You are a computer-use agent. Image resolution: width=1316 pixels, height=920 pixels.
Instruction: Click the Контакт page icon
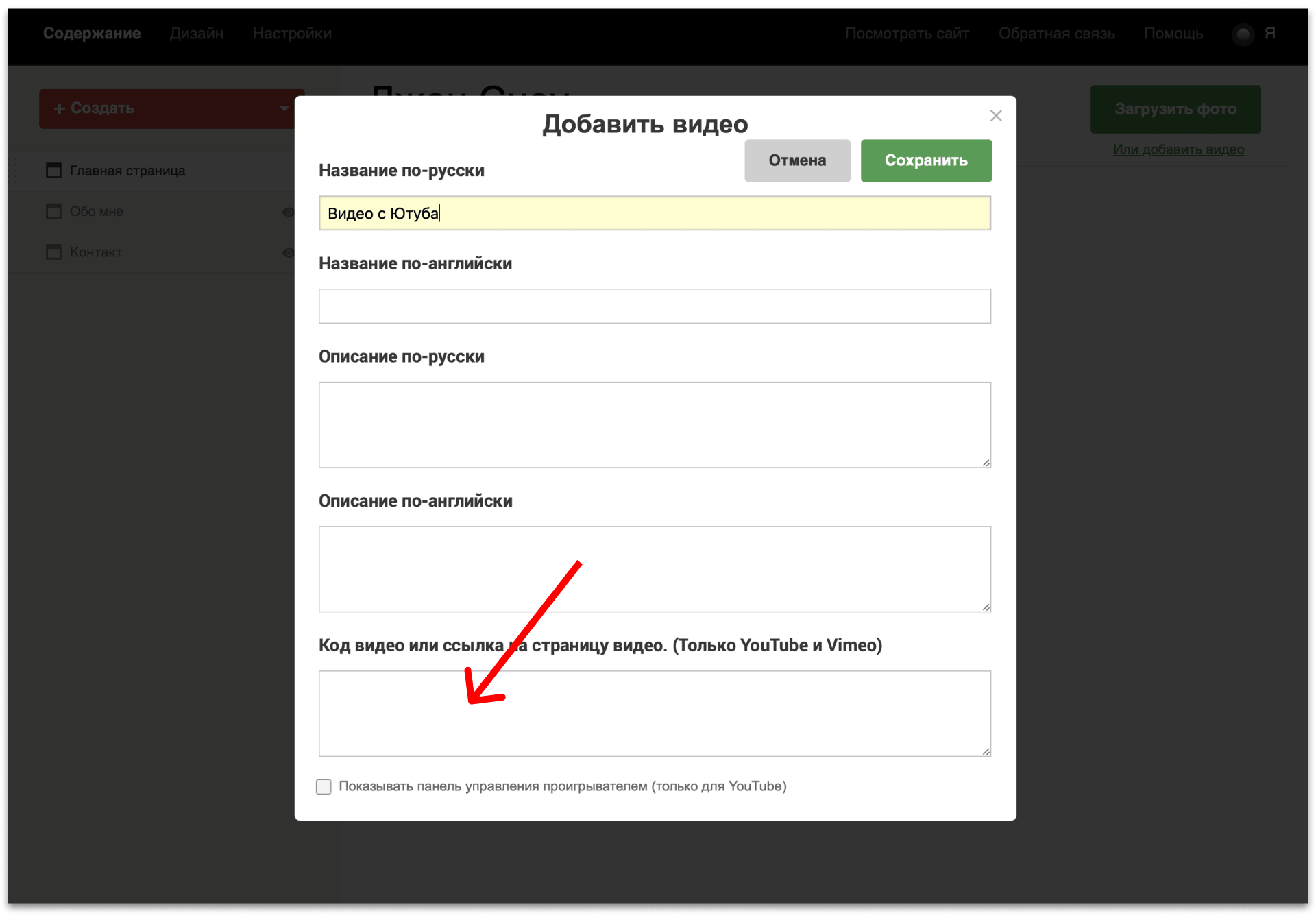[x=53, y=252]
